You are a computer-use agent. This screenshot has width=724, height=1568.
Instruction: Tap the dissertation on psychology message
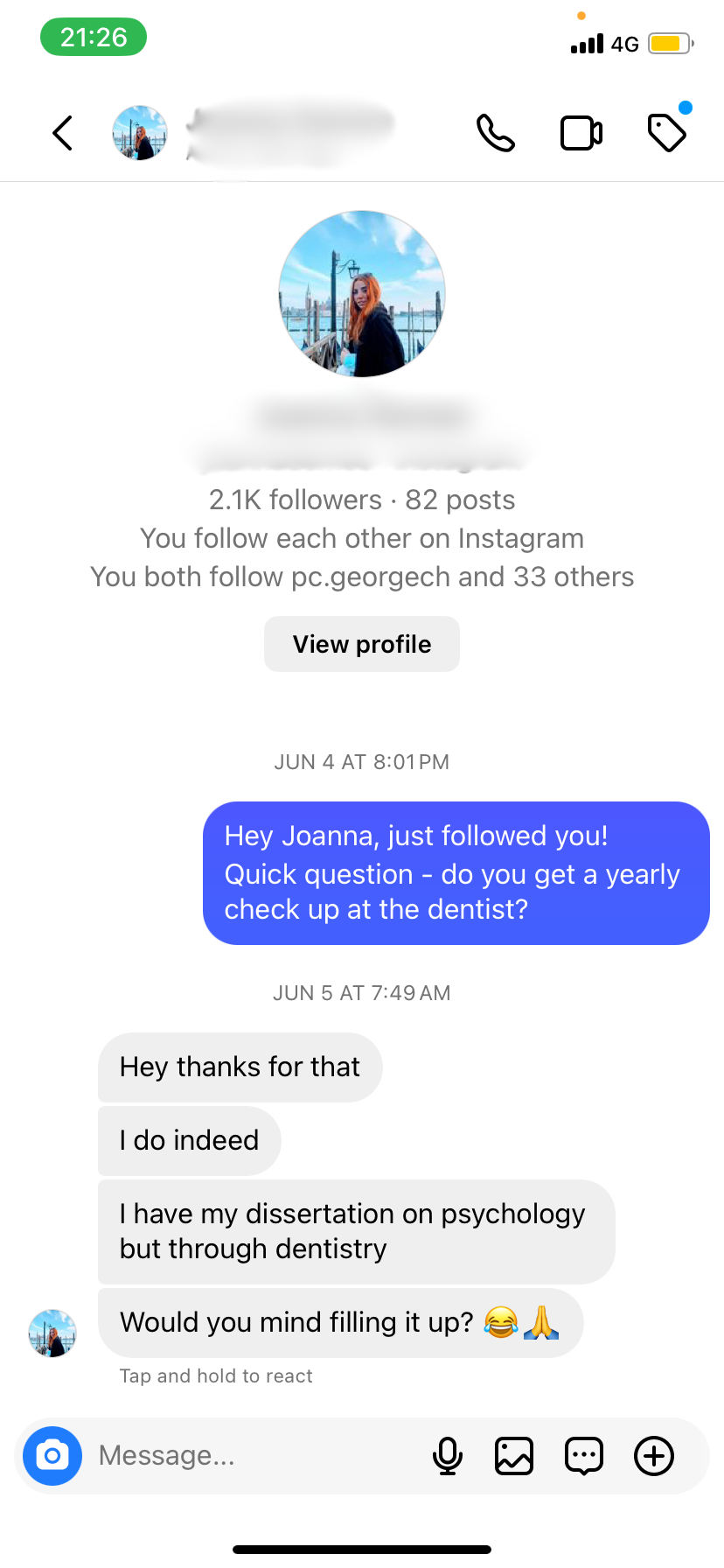356,1231
